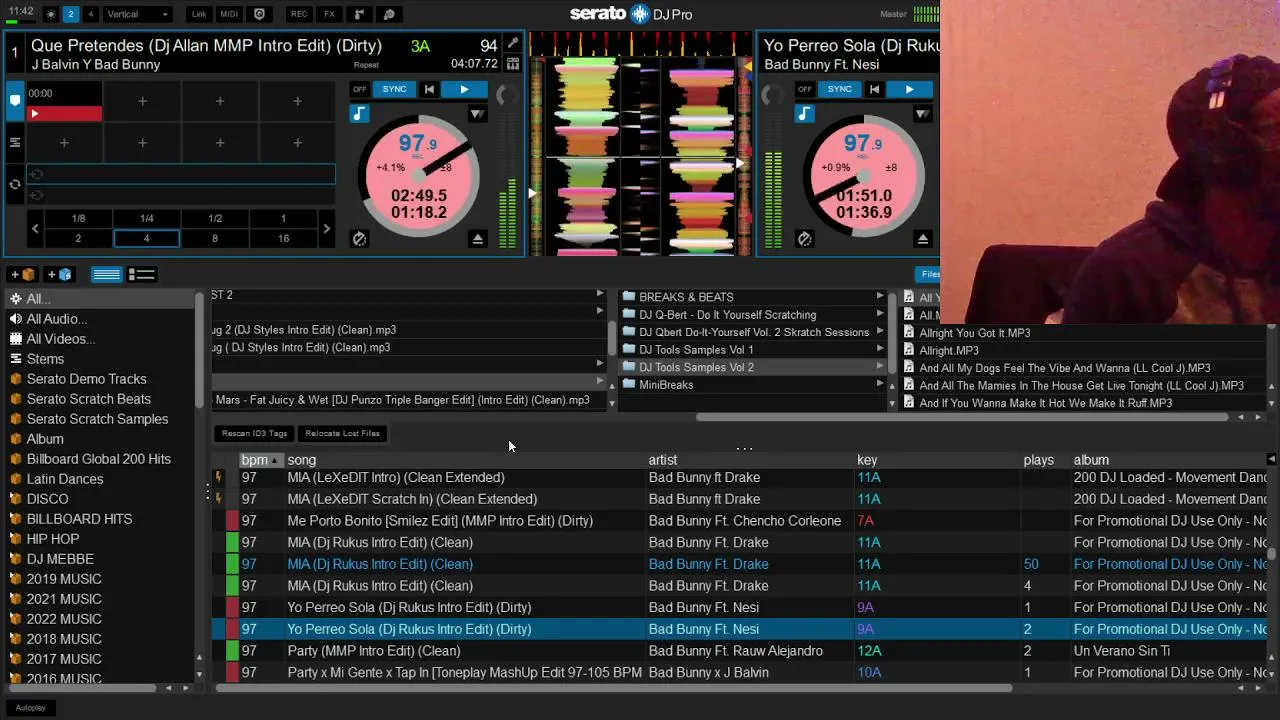
Task: Expand DJ Q-Bert Do It Yourself Scratching folder
Action: [880, 315]
